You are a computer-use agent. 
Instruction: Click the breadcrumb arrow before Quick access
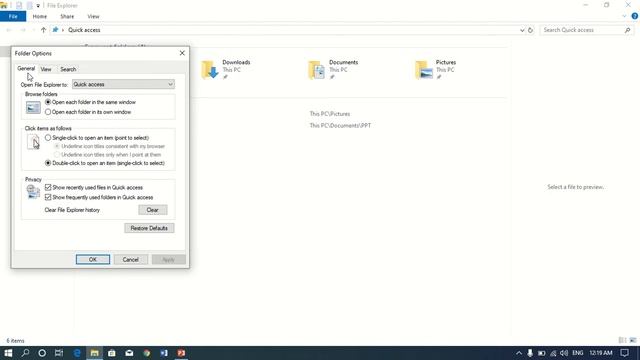pos(63,30)
